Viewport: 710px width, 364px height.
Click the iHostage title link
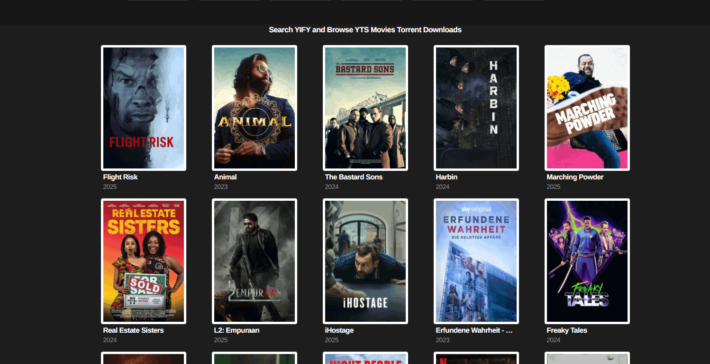point(339,330)
